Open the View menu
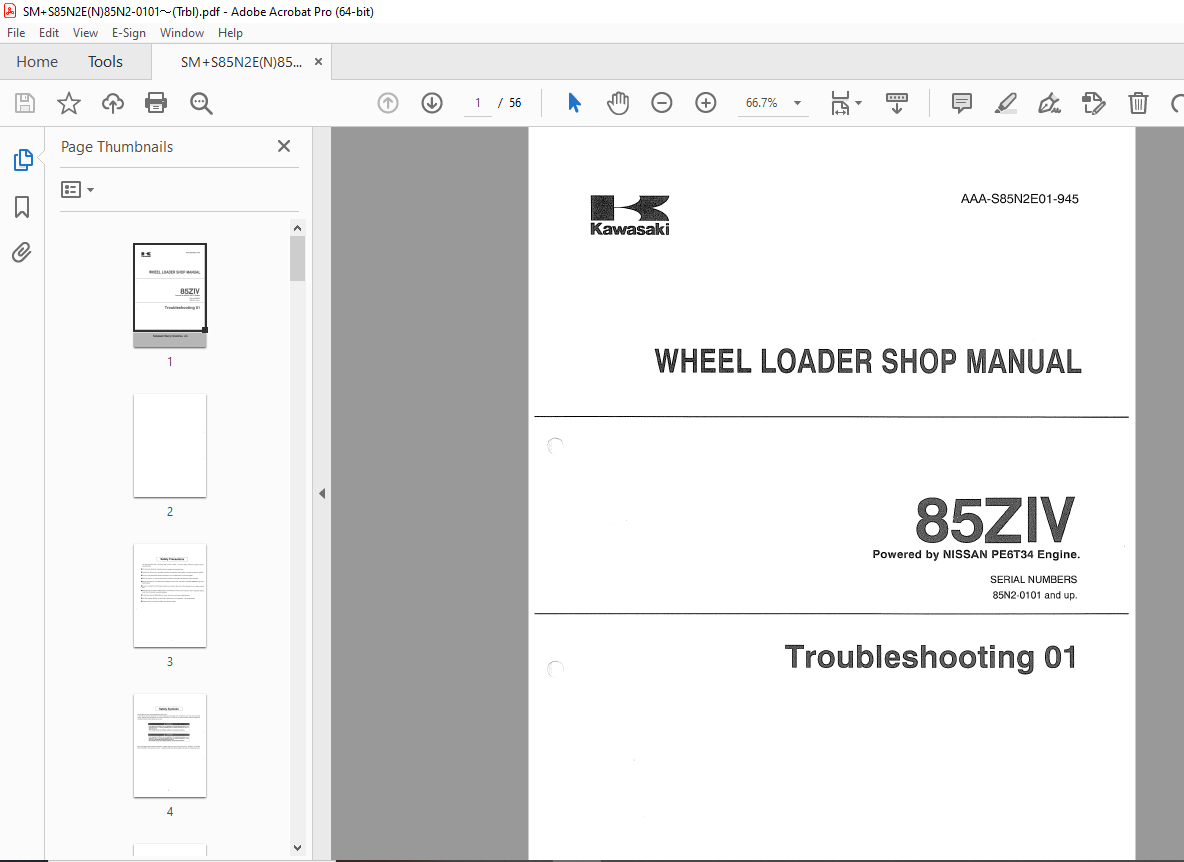The image size is (1184, 862). click(x=85, y=33)
